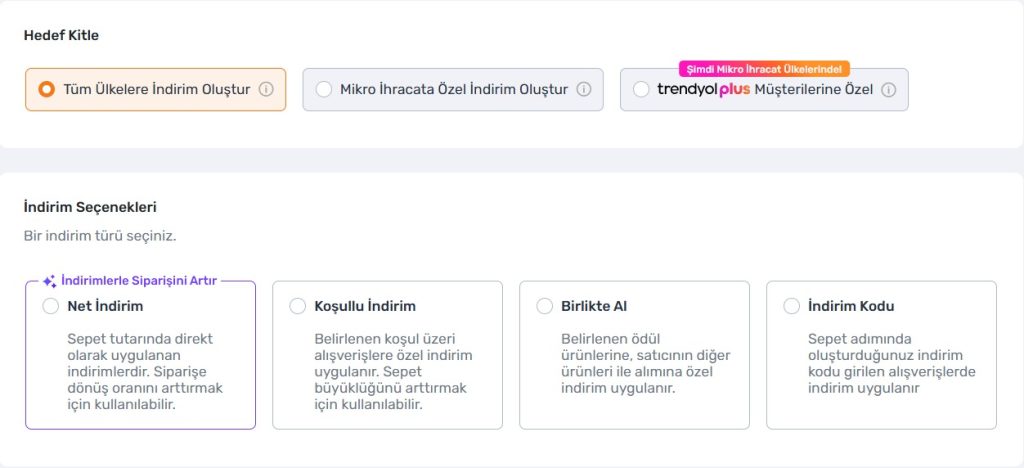Image resolution: width=1024 pixels, height=468 pixels.
Task: Click the Şimdi Mikro İhracat Ülkelerinde badge
Action: 764,69
